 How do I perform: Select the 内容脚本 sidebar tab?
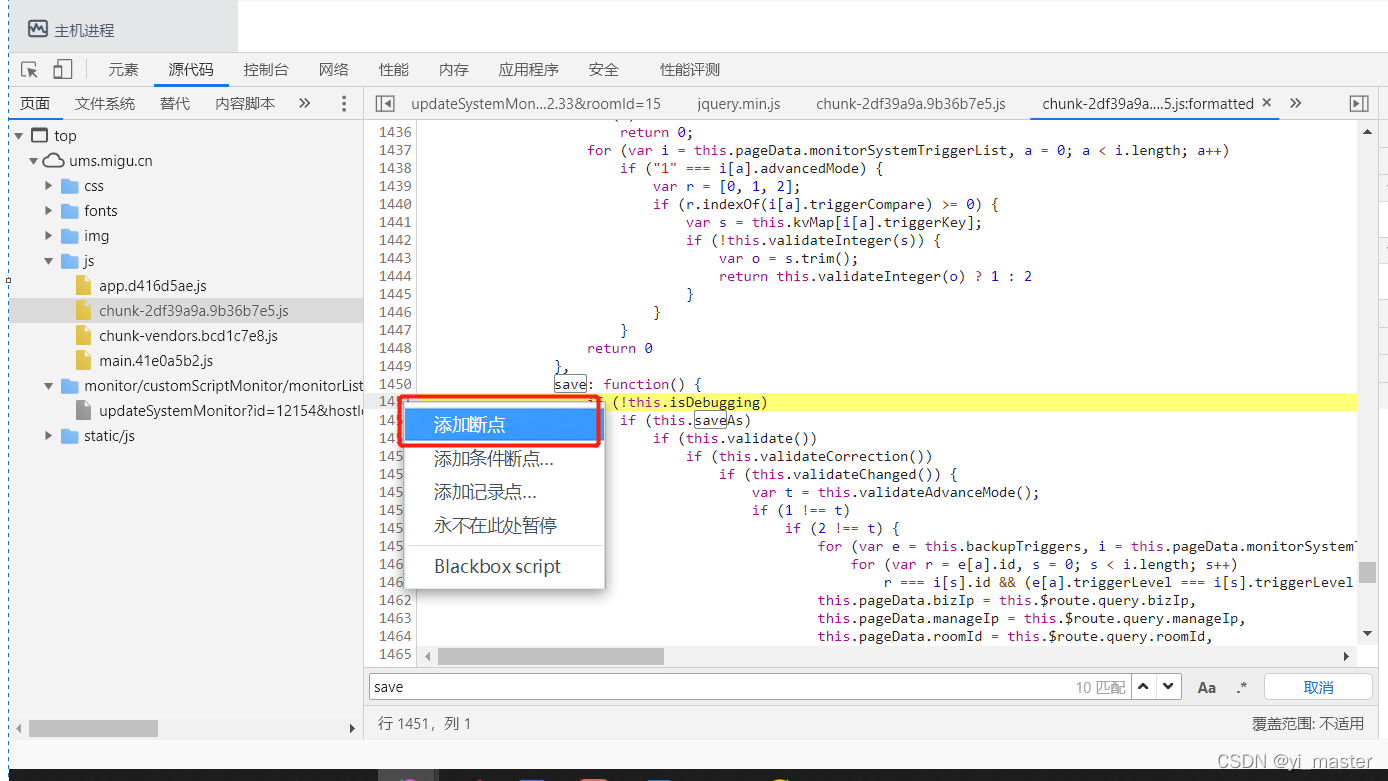click(x=245, y=103)
